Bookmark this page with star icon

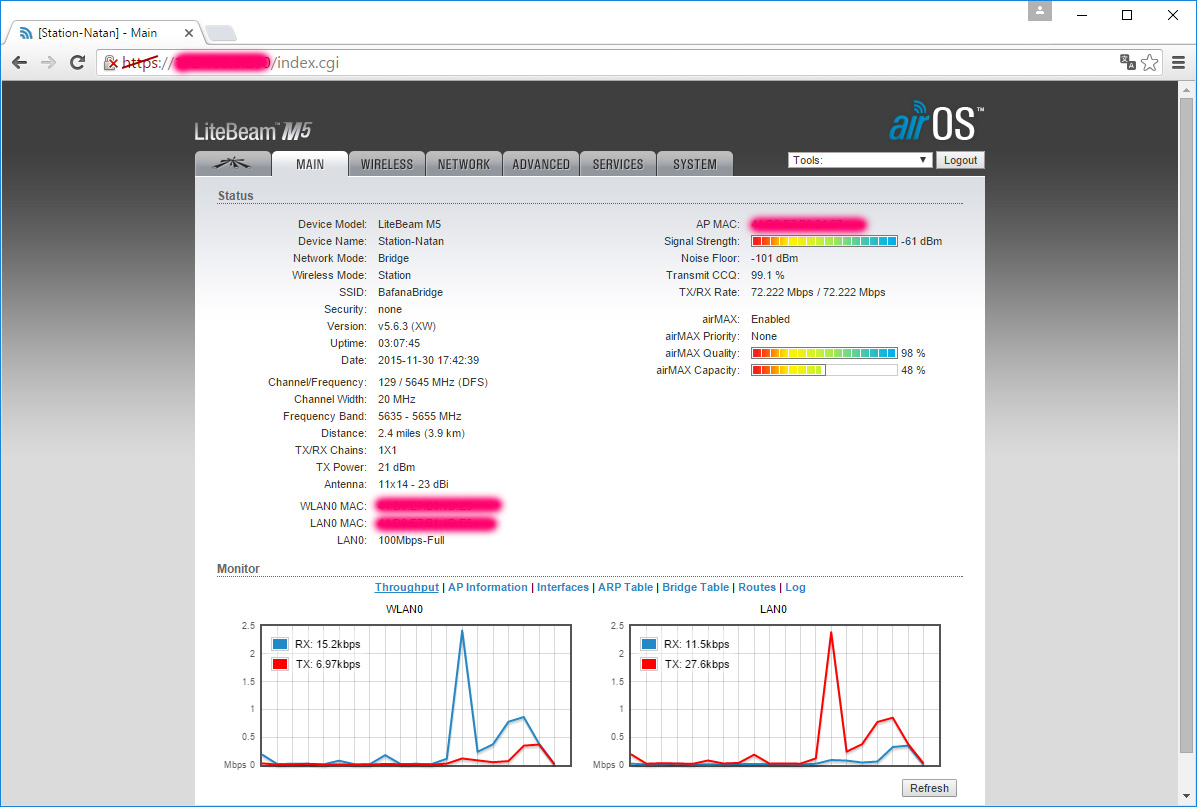click(x=1150, y=62)
